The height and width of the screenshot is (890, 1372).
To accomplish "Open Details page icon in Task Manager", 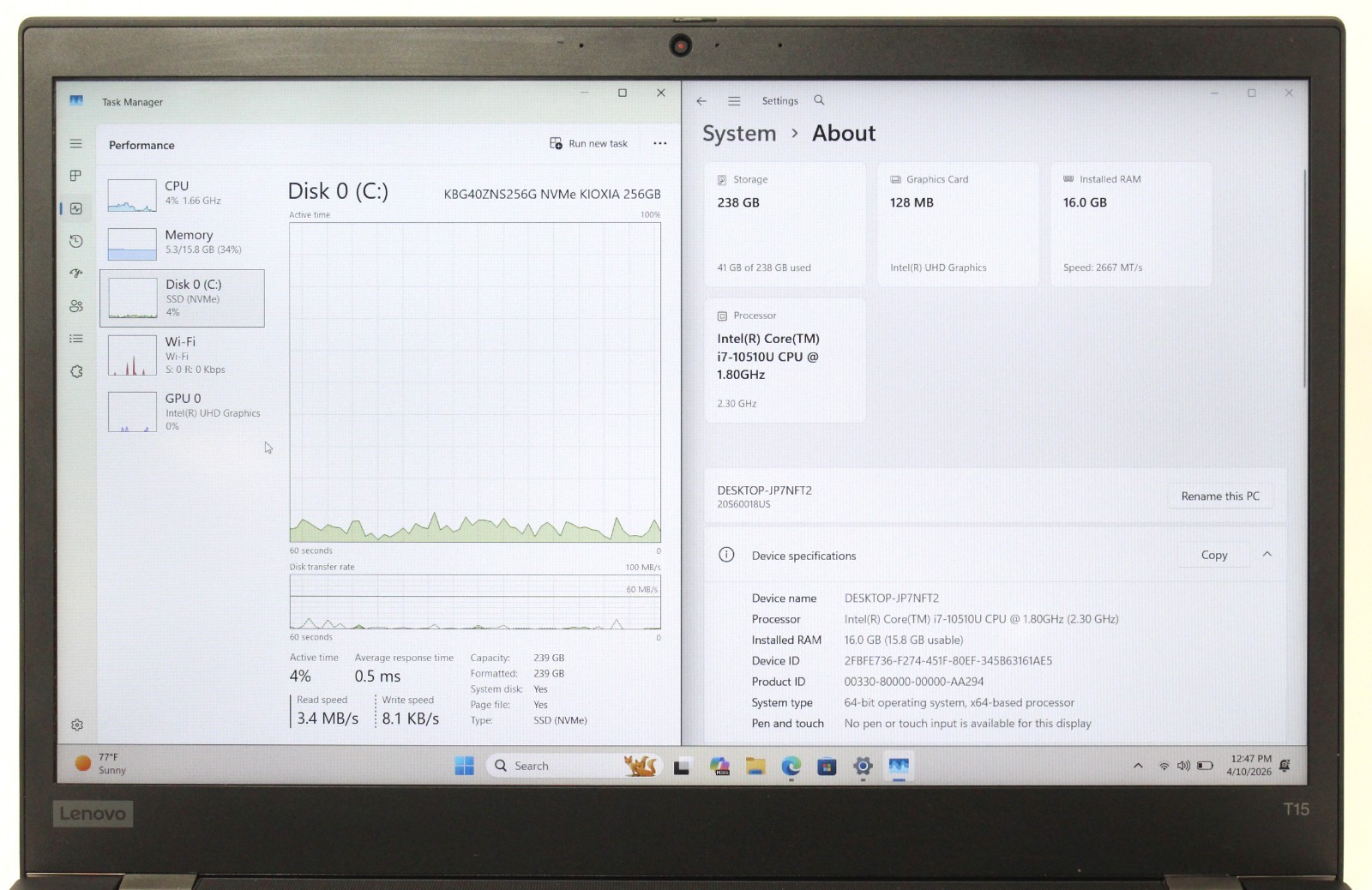I will click(x=76, y=339).
